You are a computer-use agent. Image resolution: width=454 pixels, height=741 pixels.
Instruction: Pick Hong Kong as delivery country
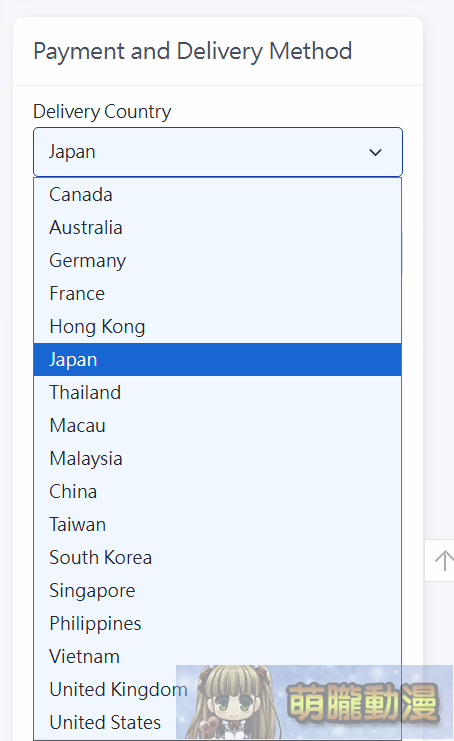coord(217,327)
